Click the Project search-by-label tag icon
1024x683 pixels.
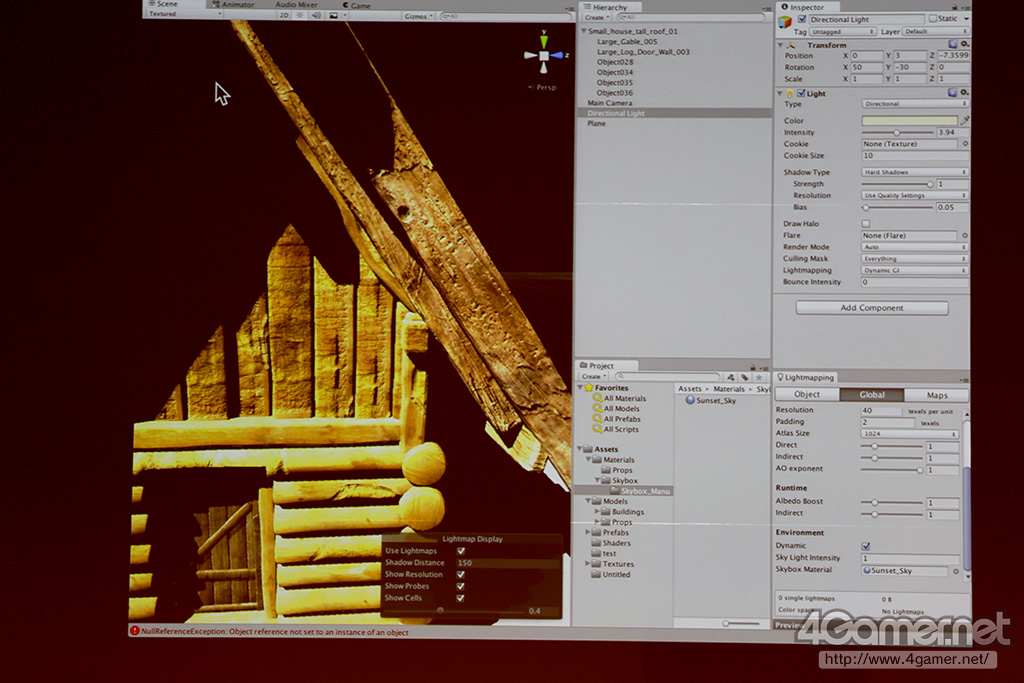745,377
